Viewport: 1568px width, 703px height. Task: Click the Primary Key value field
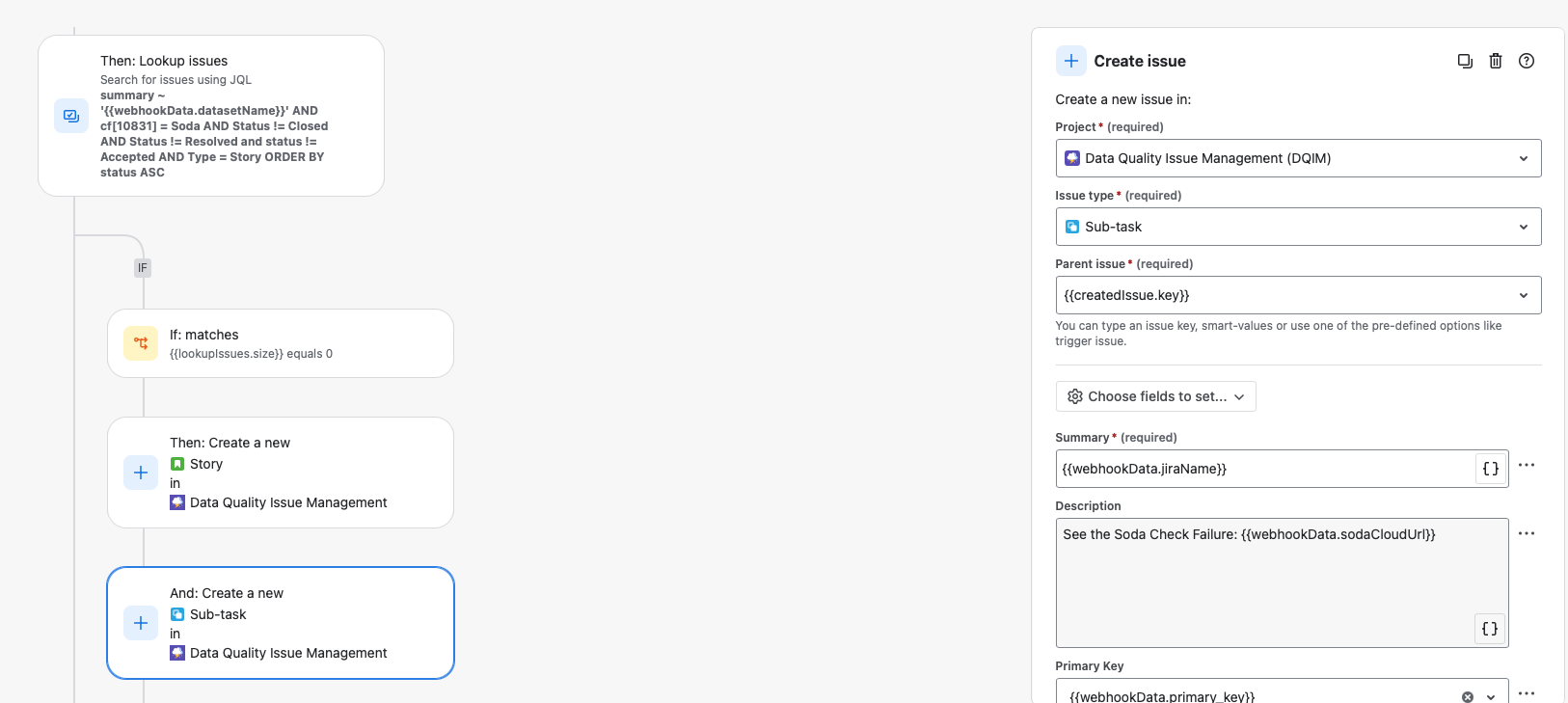[x=1282, y=692]
